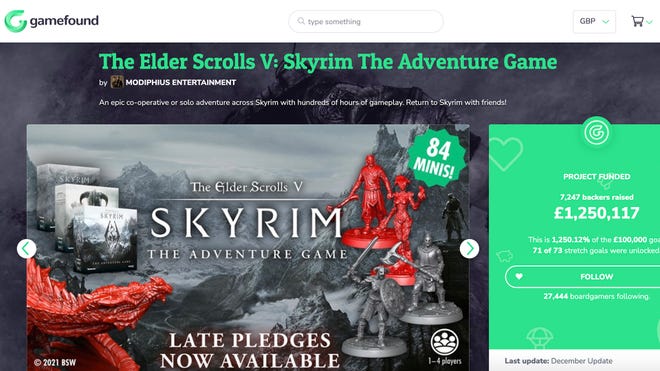Open the Modiphius Entertainment creator link
Screen dimensions: 660x371
181,83
